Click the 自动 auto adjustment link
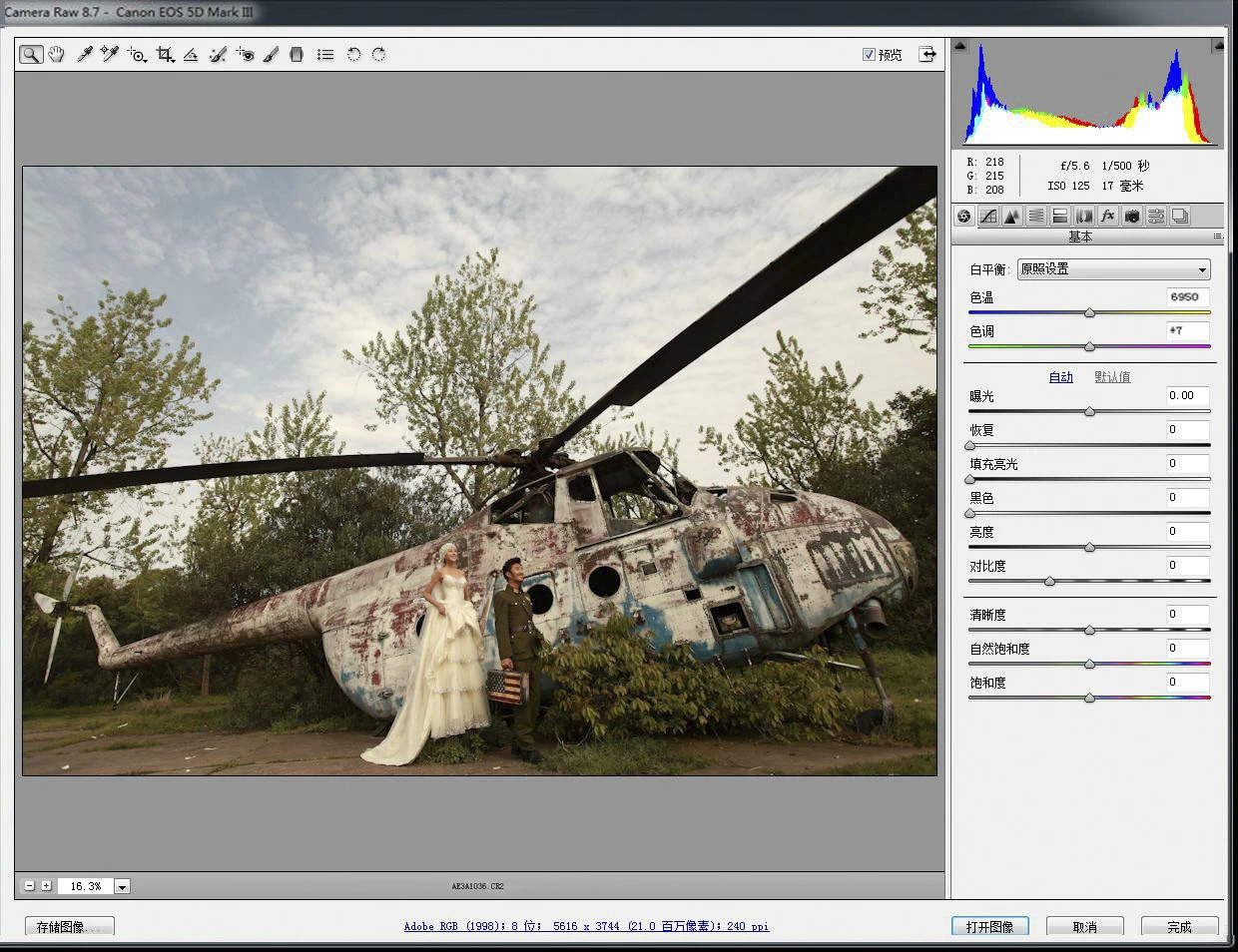Screen dimensions: 1238x952 click(1061, 377)
